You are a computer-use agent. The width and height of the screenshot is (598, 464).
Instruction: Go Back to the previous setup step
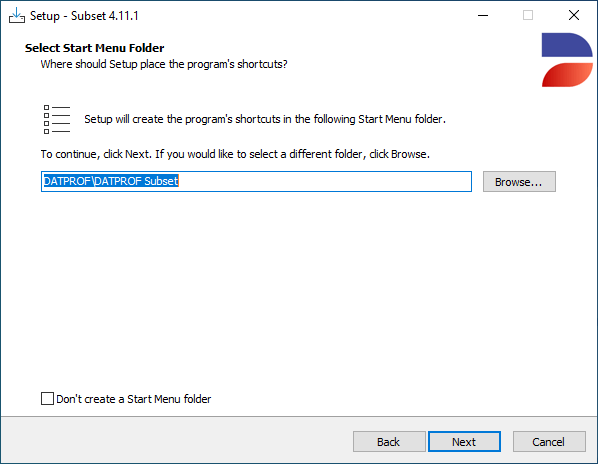coord(389,442)
